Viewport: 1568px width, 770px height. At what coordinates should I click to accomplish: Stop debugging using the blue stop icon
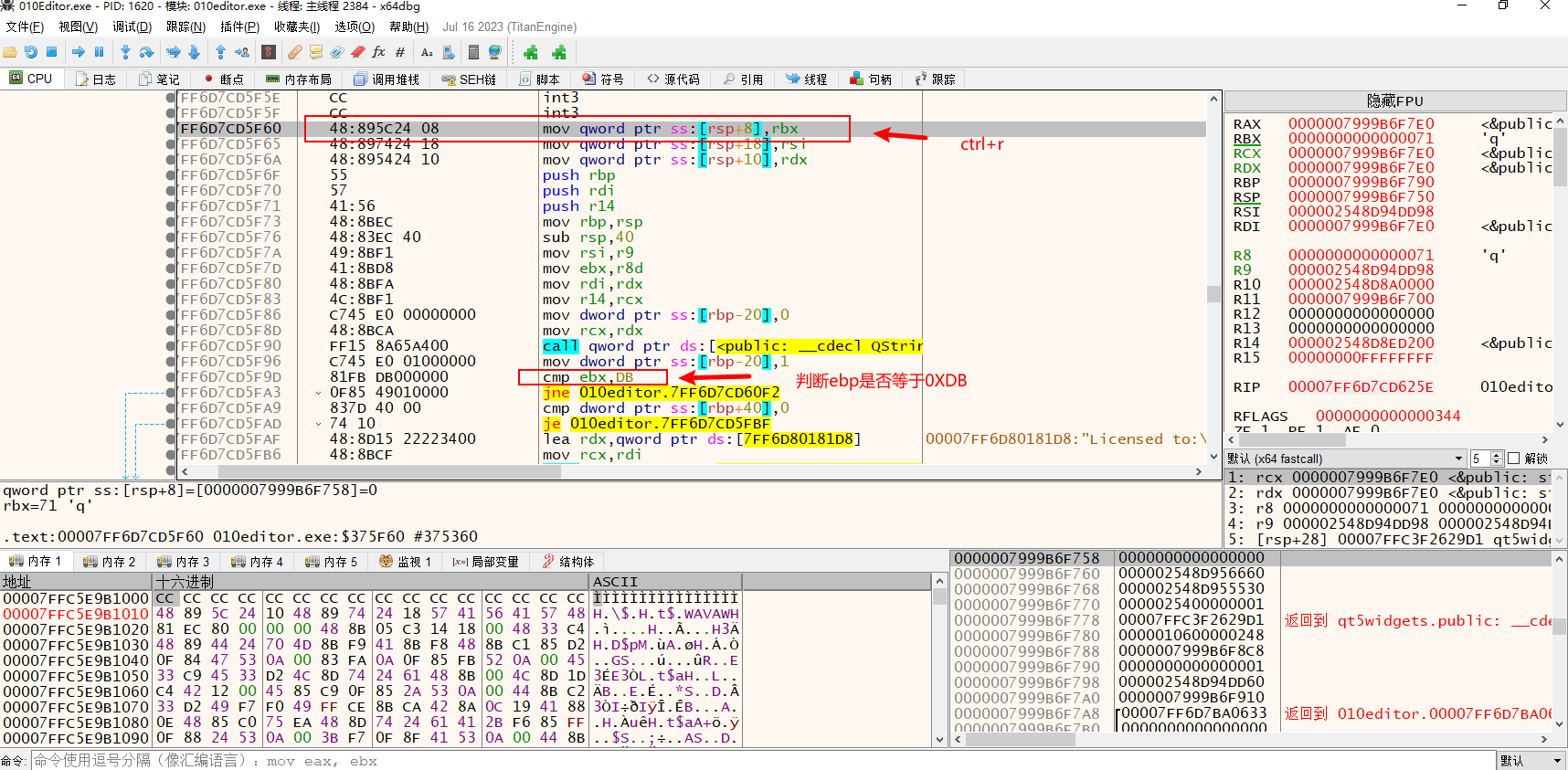coord(51,52)
